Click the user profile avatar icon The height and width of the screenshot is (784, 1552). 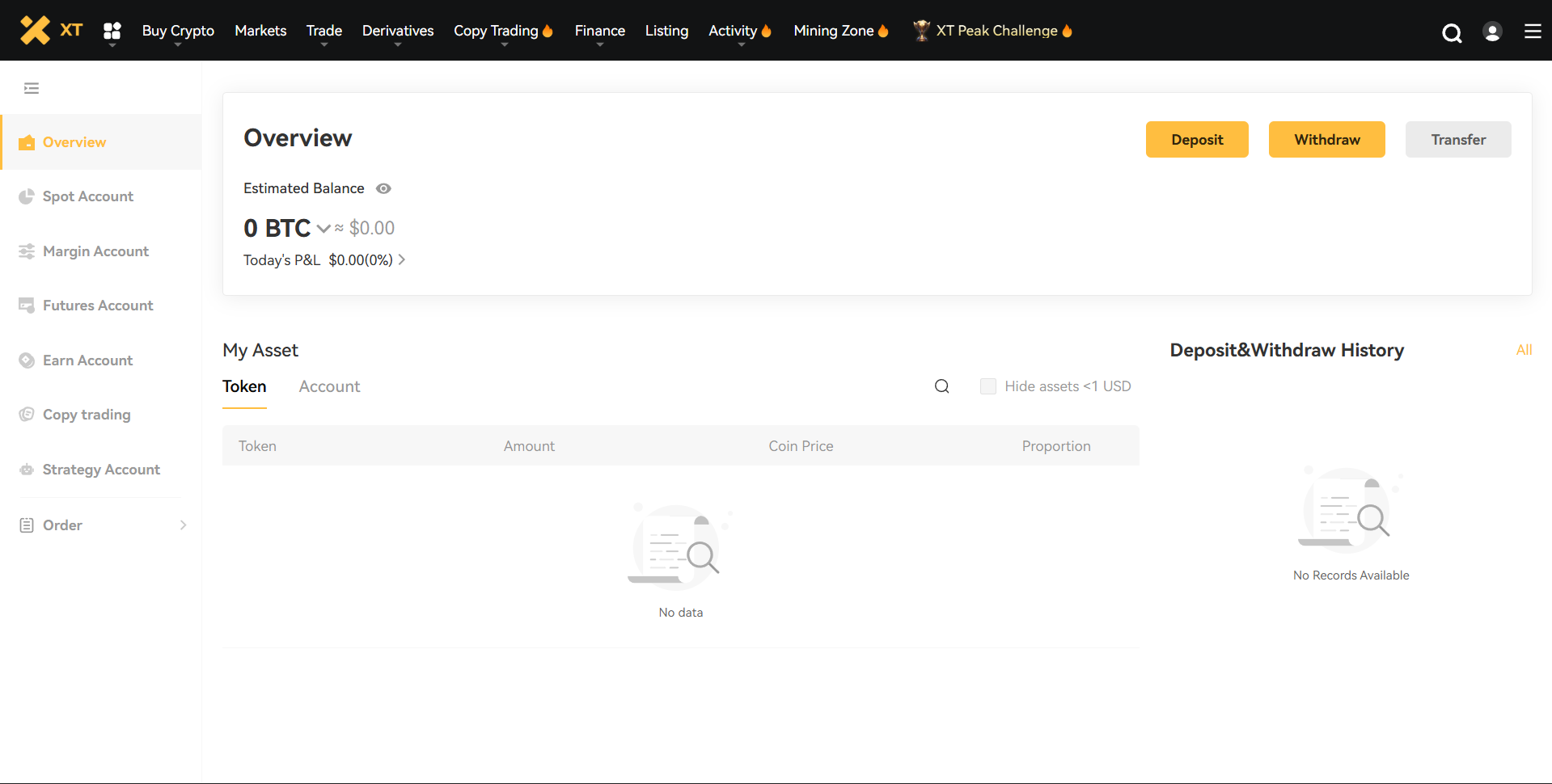click(x=1492, y=32)
